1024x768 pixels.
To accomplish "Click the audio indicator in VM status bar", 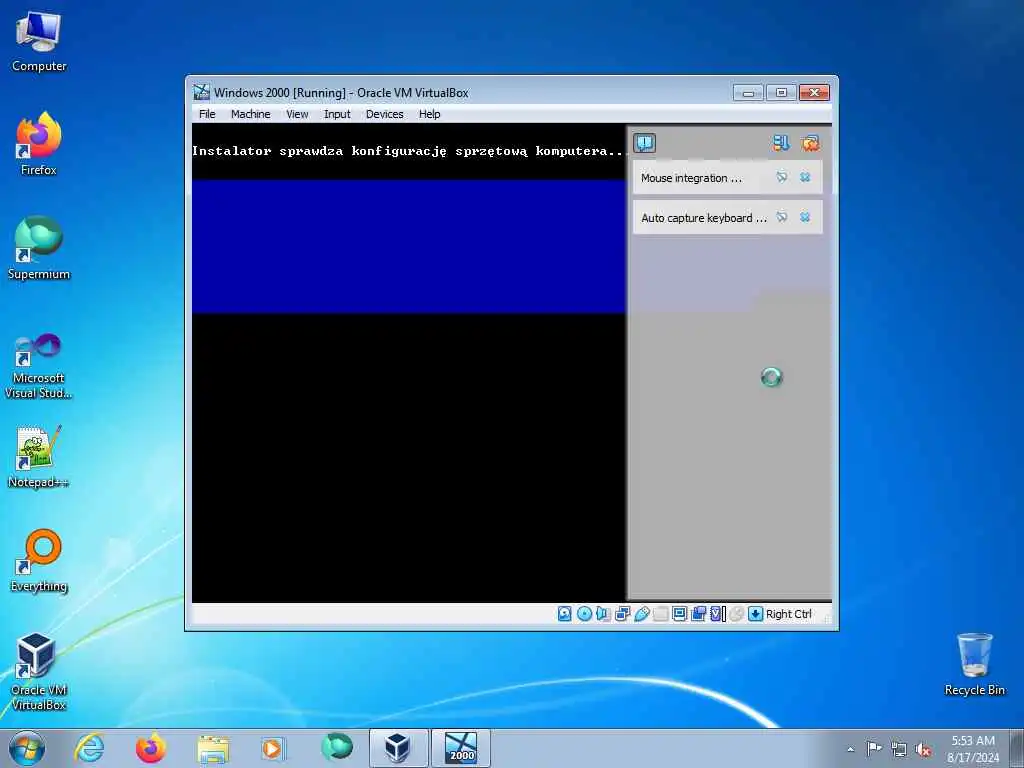I will 603,614.
